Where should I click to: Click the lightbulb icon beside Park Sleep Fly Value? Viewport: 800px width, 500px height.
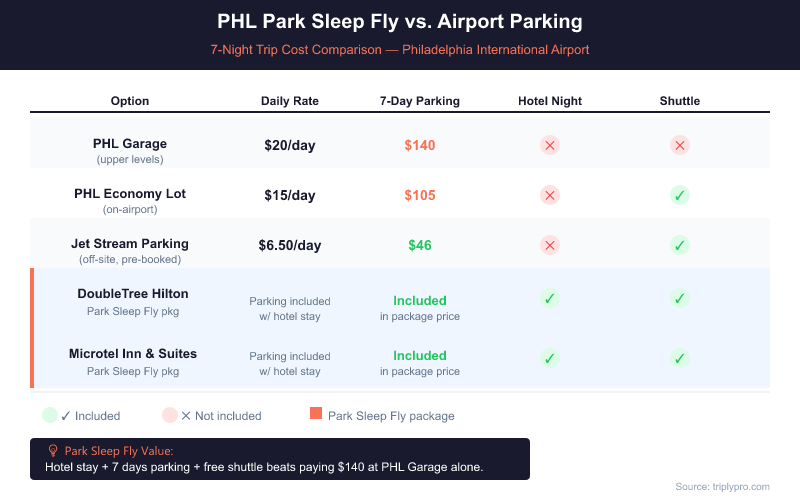pos(53,451)
